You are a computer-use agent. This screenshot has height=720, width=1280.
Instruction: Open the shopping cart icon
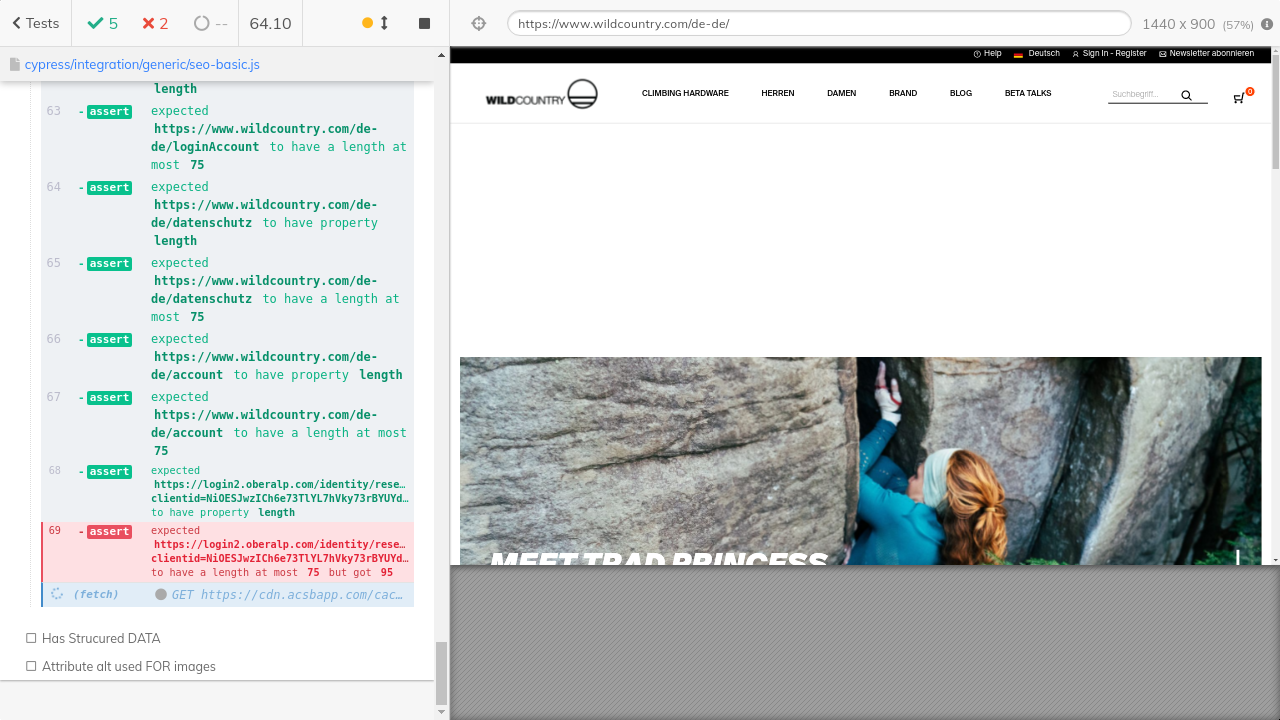(1240, 97)
